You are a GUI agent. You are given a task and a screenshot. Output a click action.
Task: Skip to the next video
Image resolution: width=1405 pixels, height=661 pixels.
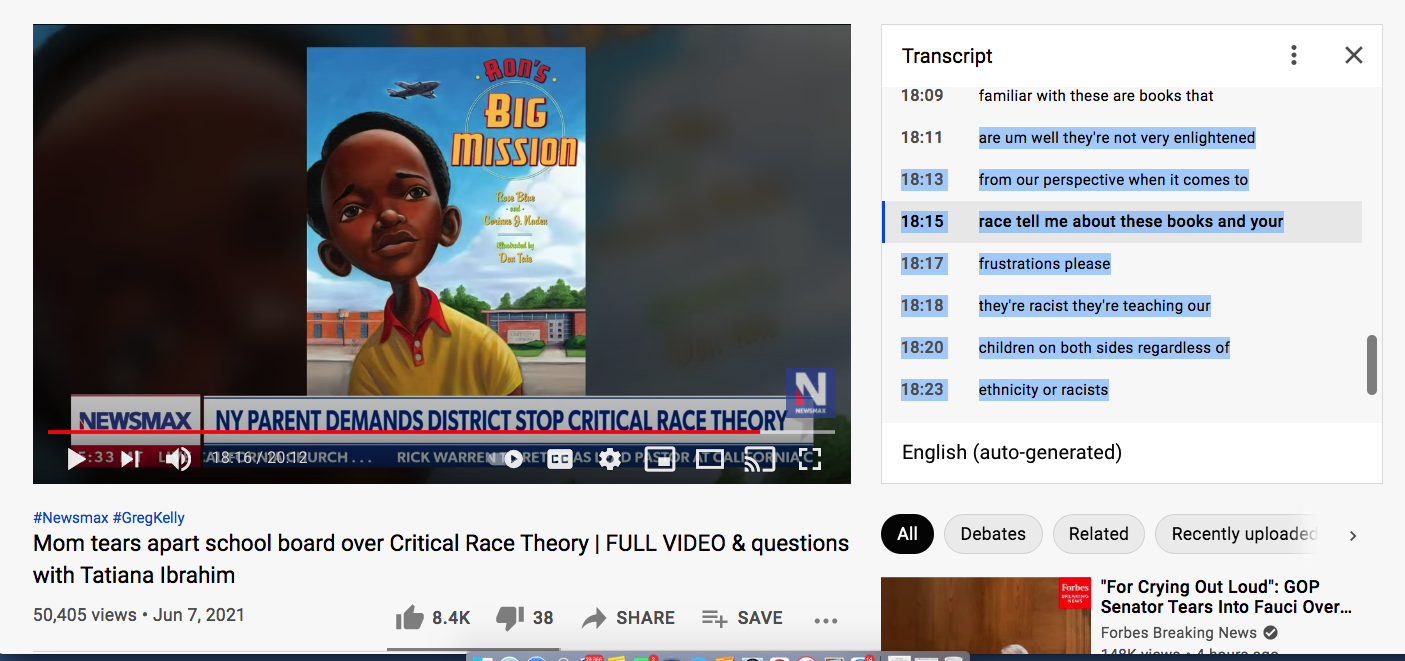(x=130, y=459)
